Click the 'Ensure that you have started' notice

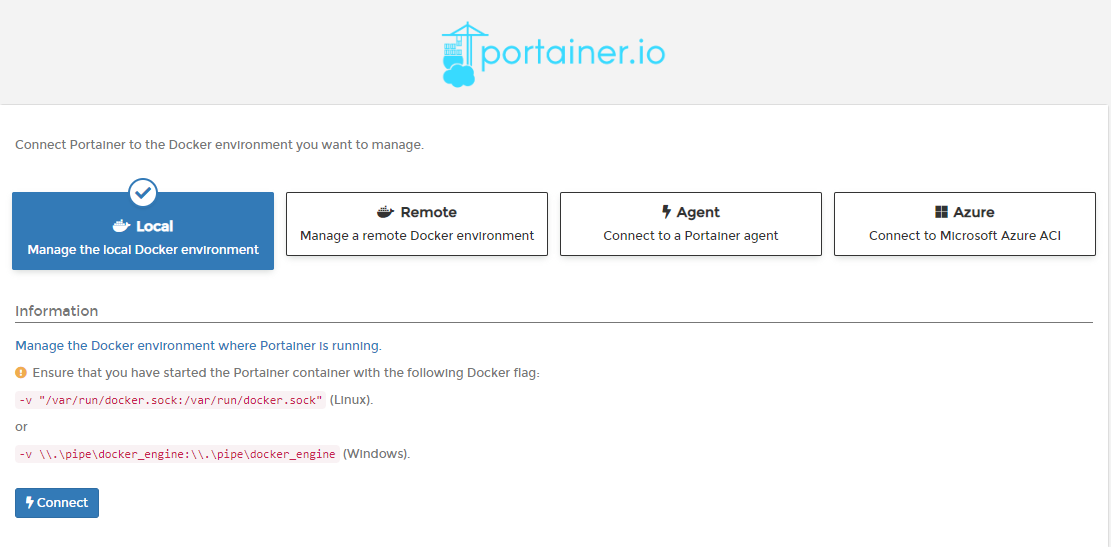(286, 373)
